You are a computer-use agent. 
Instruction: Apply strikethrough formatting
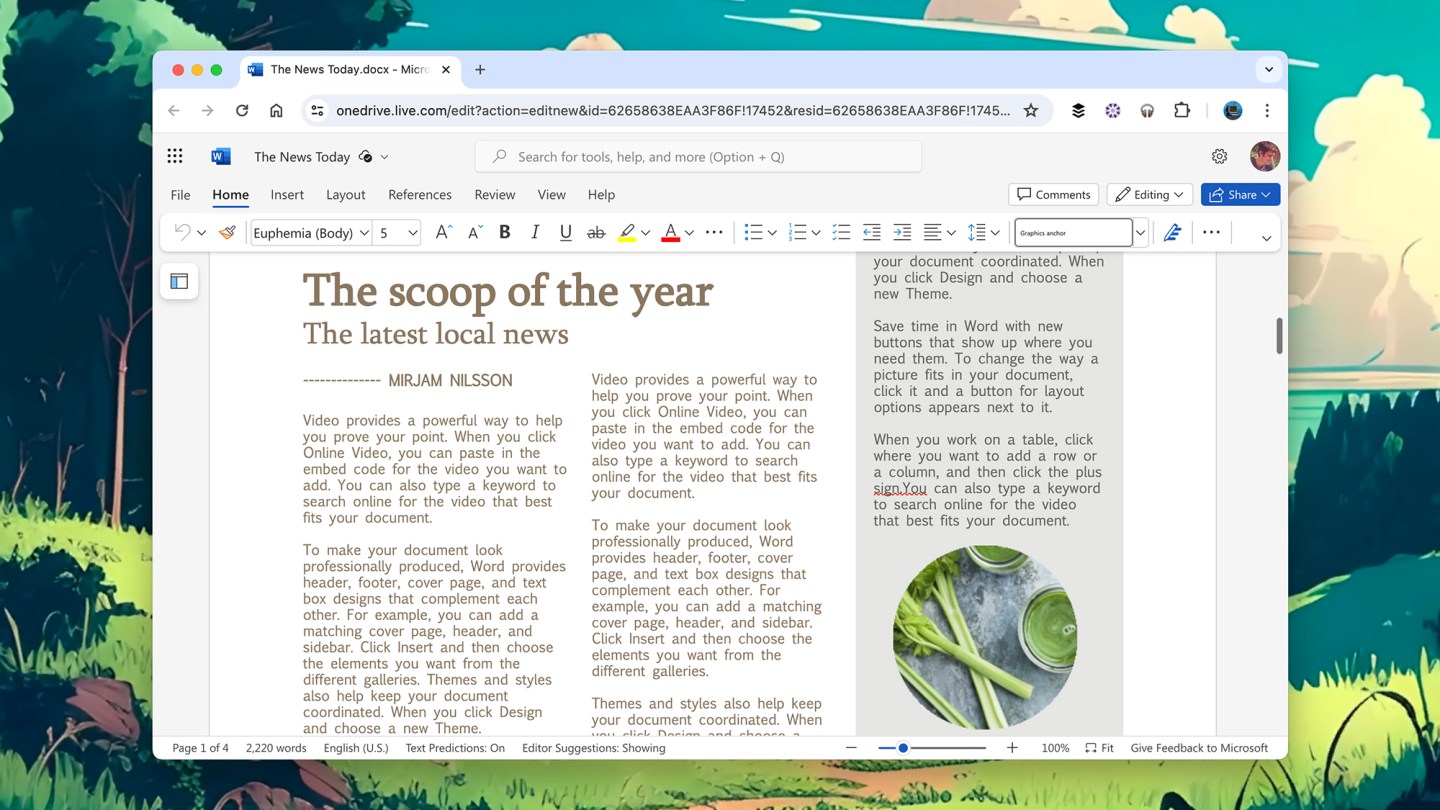click(x=595, y=232)
